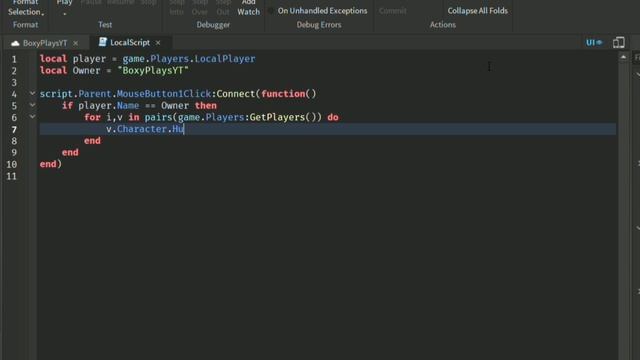Click the Stop button
The width and height of the screenshot is (640, 360).
click(149, 2)
